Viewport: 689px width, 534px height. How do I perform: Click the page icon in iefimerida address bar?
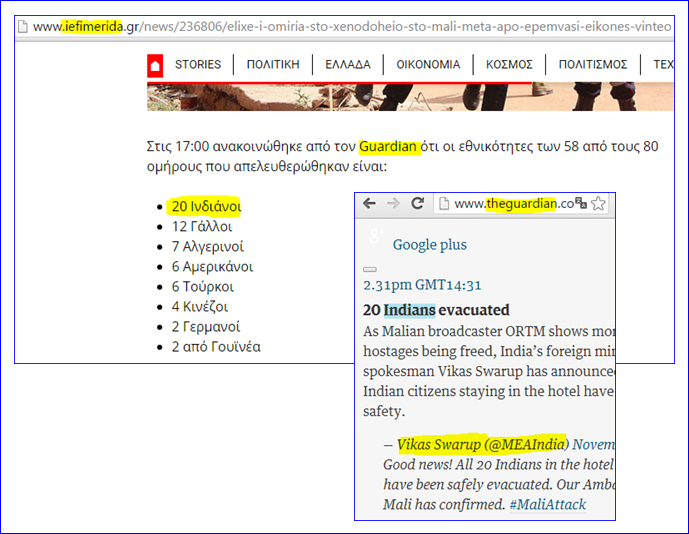pos(22,27)
